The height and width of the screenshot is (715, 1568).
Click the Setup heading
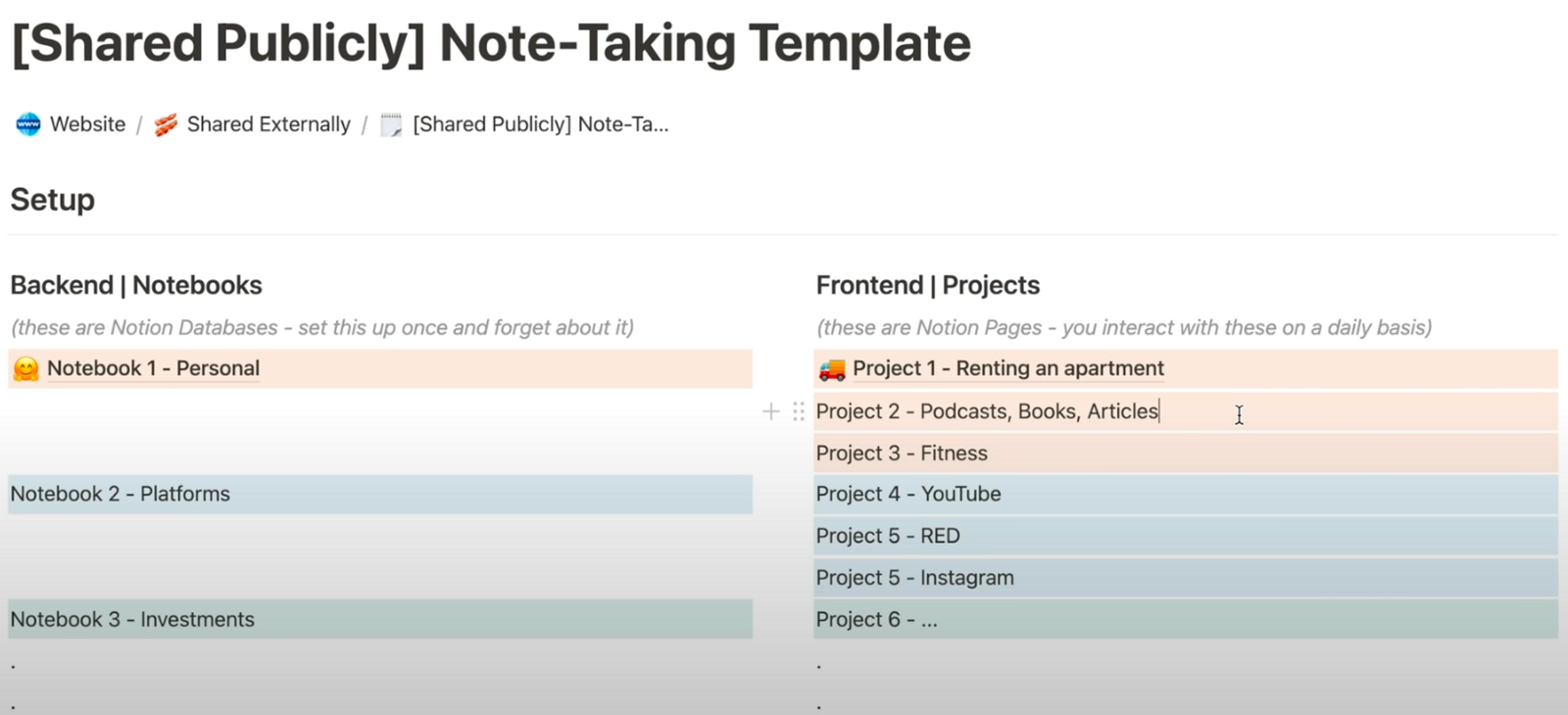52,199
